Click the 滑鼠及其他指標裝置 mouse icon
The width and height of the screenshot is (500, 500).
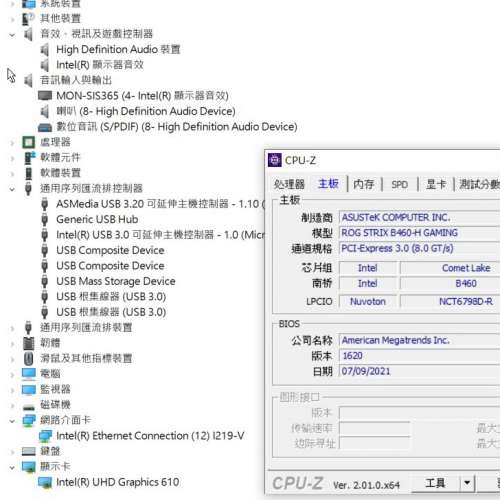point(29,359)
